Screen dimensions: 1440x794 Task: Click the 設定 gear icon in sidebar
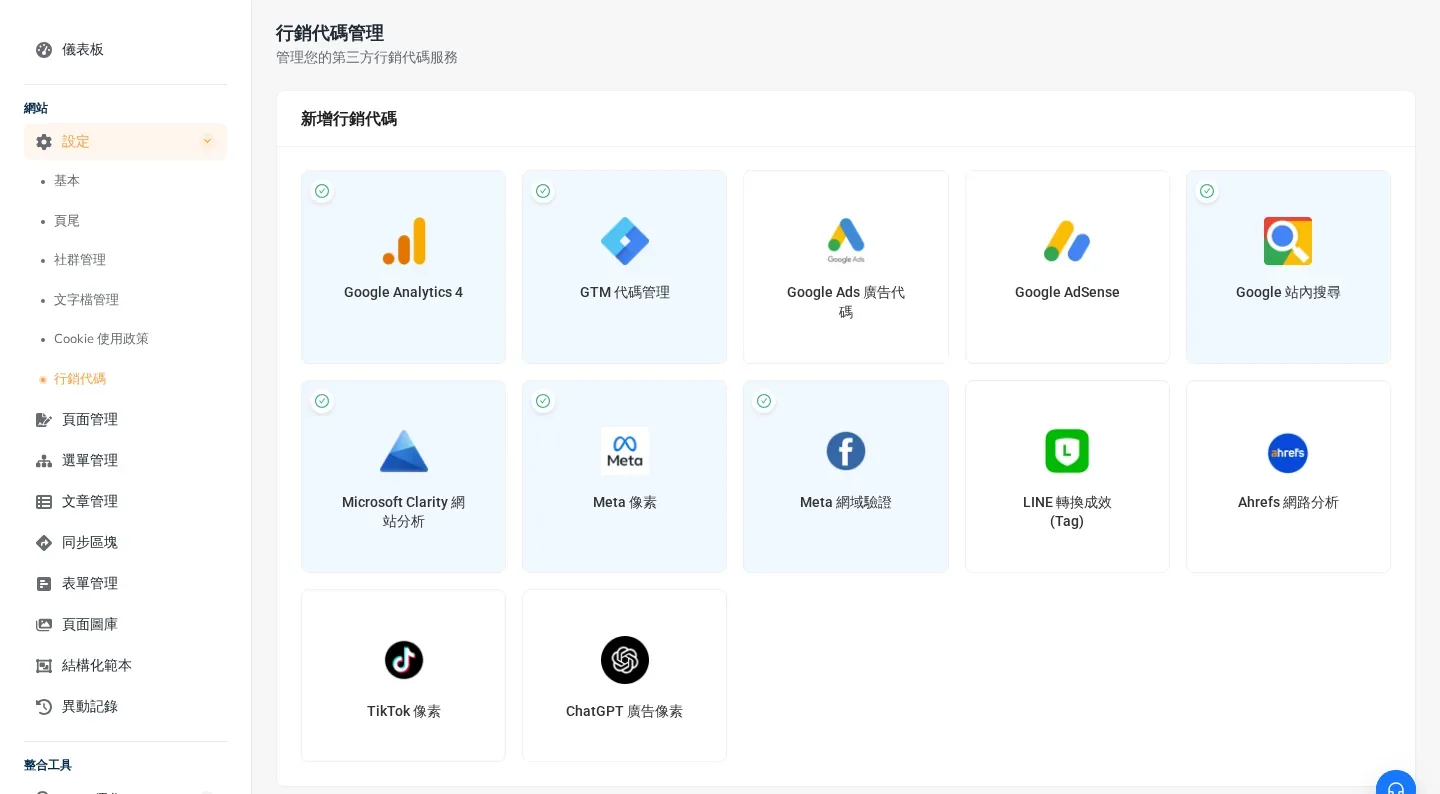[44, 142]
